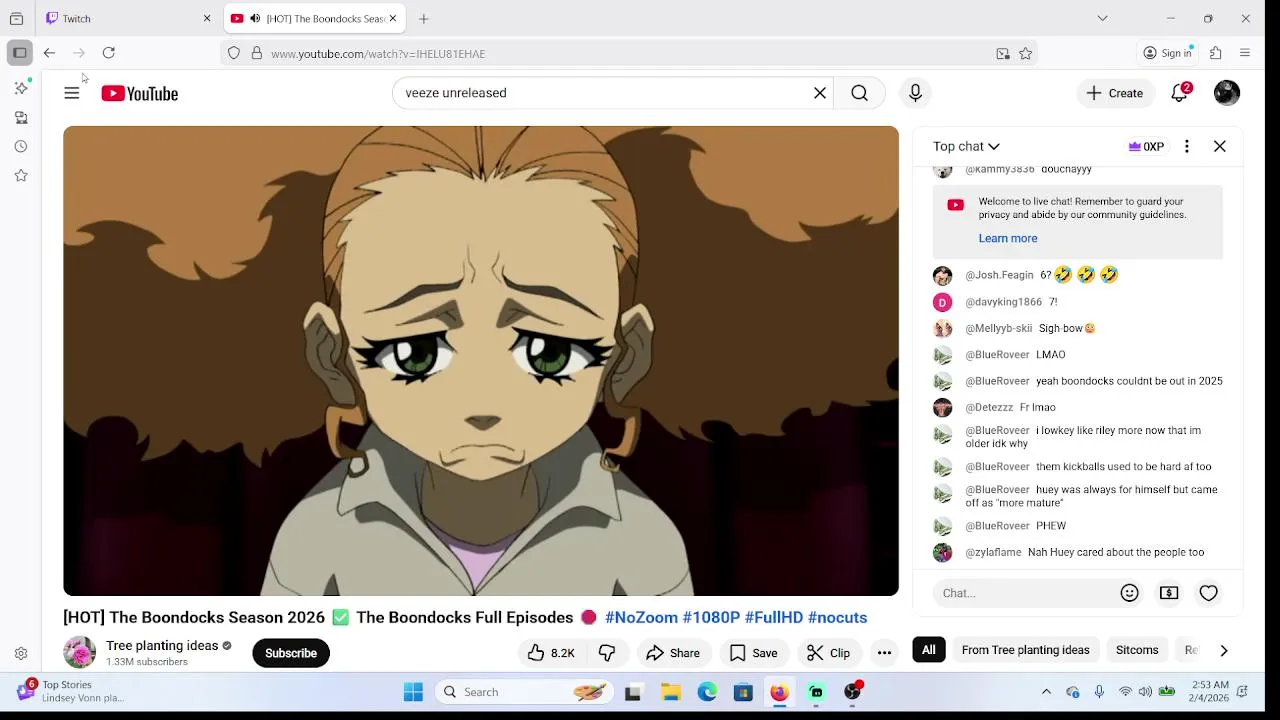Toggle the Firefox sidebar button

click(19, 53)
